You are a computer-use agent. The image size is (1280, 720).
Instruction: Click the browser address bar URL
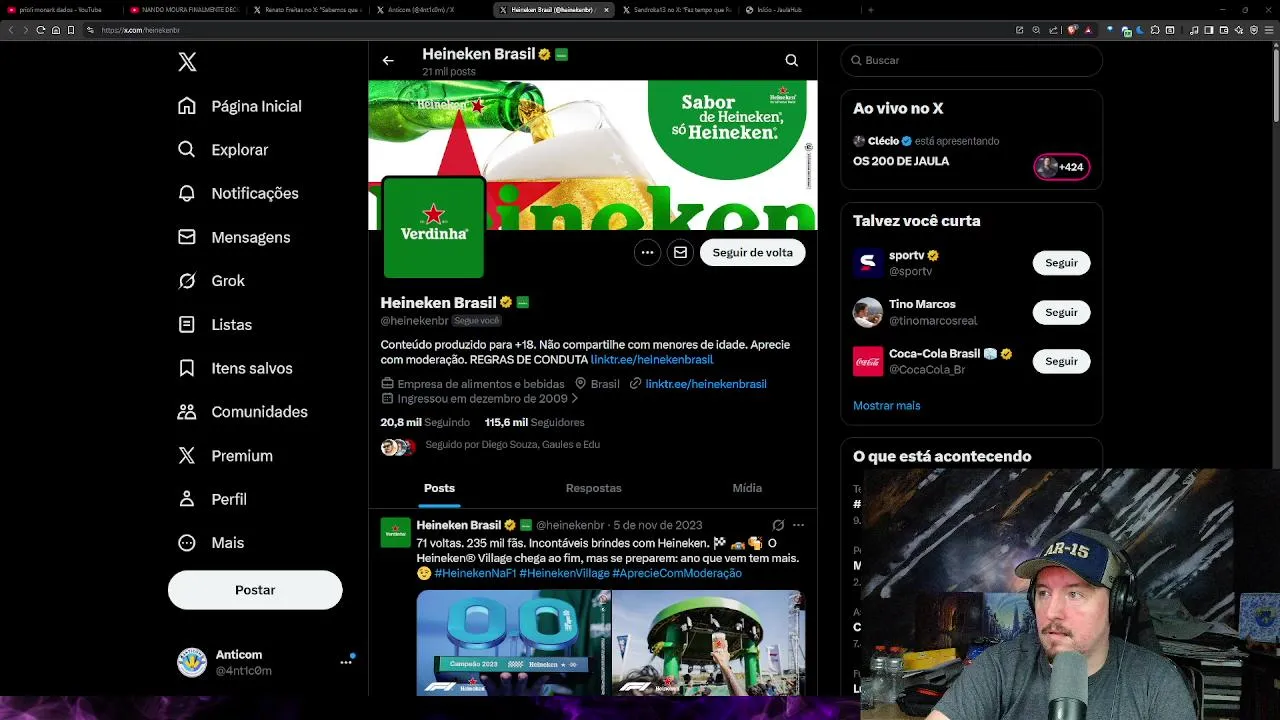(140, 30)
